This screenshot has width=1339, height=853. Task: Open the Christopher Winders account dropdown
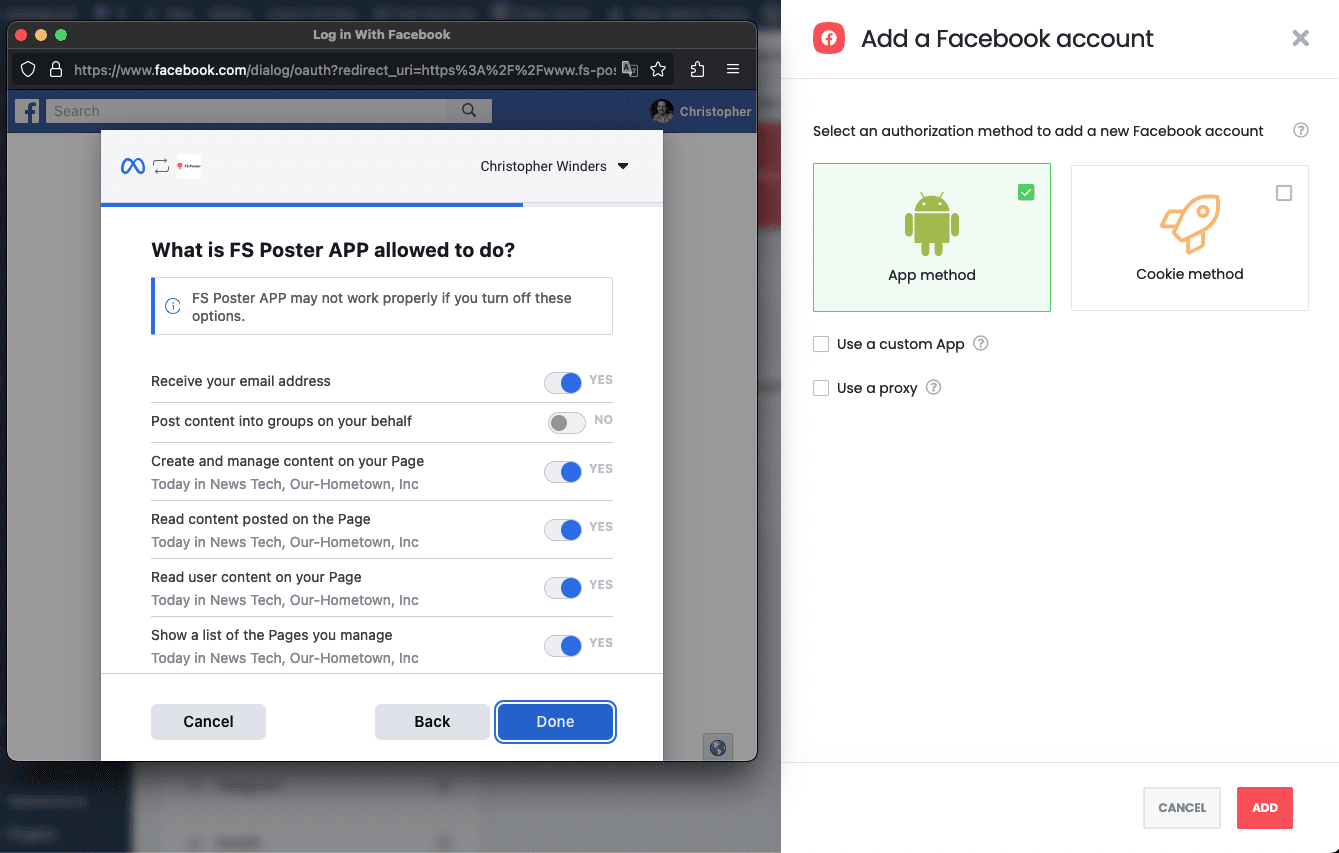554,166
